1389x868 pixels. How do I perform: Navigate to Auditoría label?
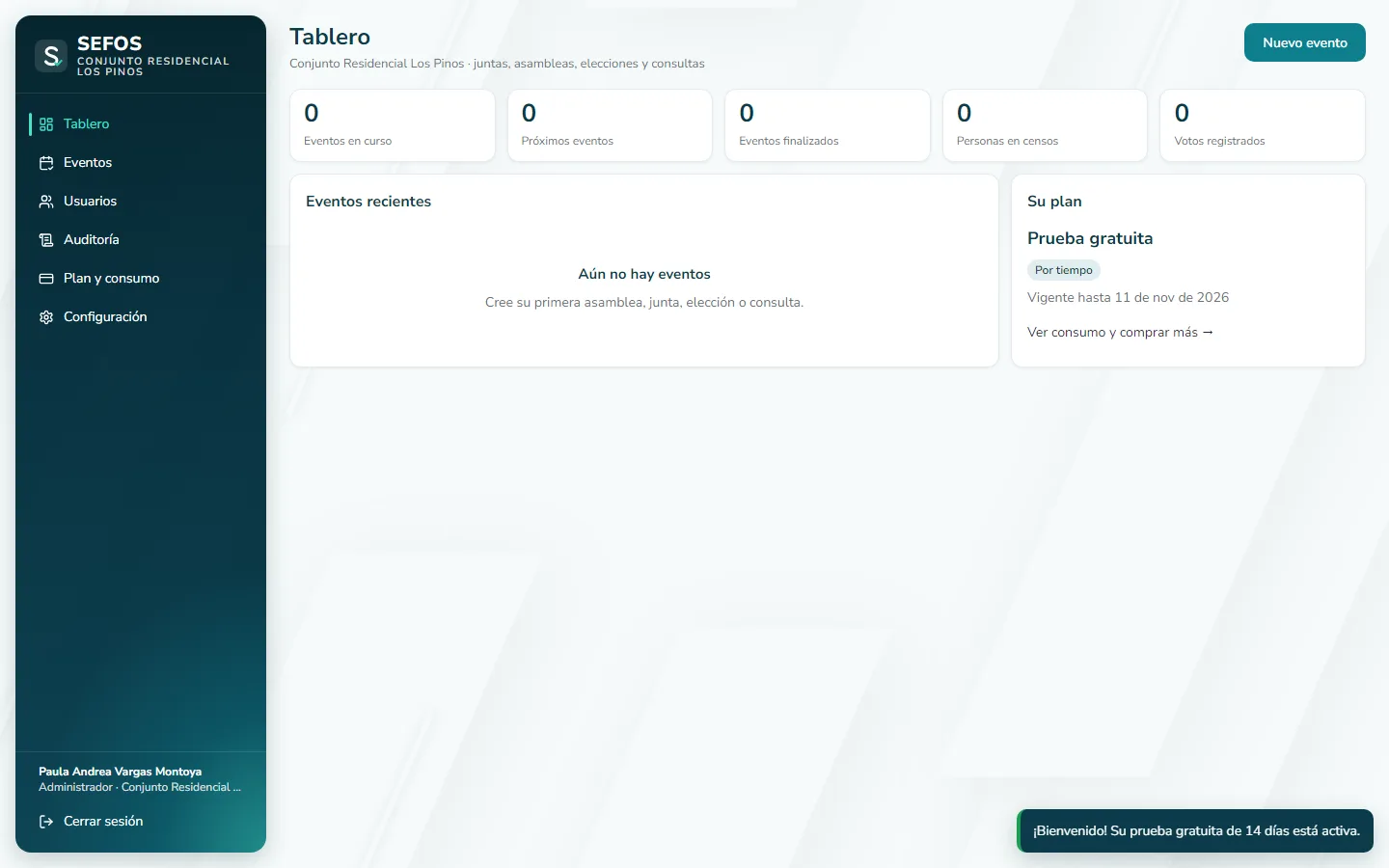click(92, 240)
